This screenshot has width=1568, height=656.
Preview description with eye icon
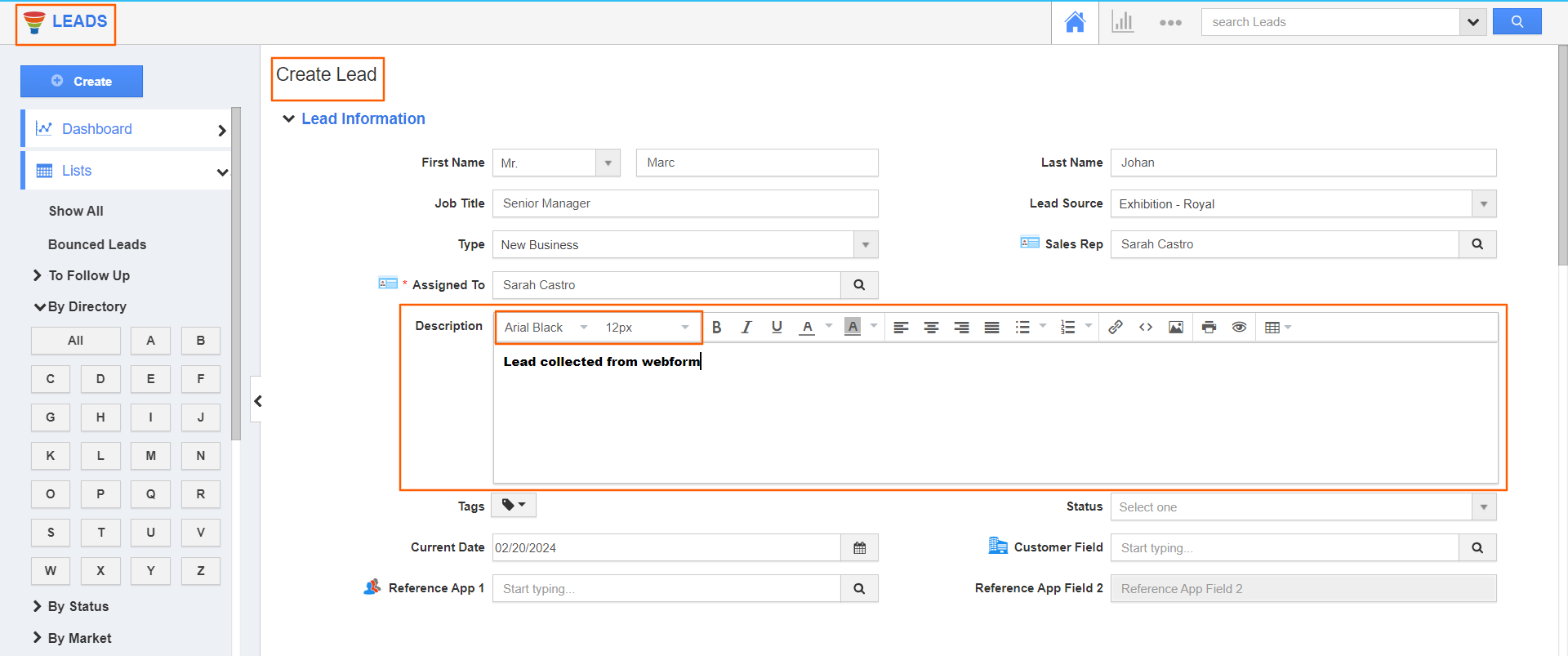point(1239,328)
